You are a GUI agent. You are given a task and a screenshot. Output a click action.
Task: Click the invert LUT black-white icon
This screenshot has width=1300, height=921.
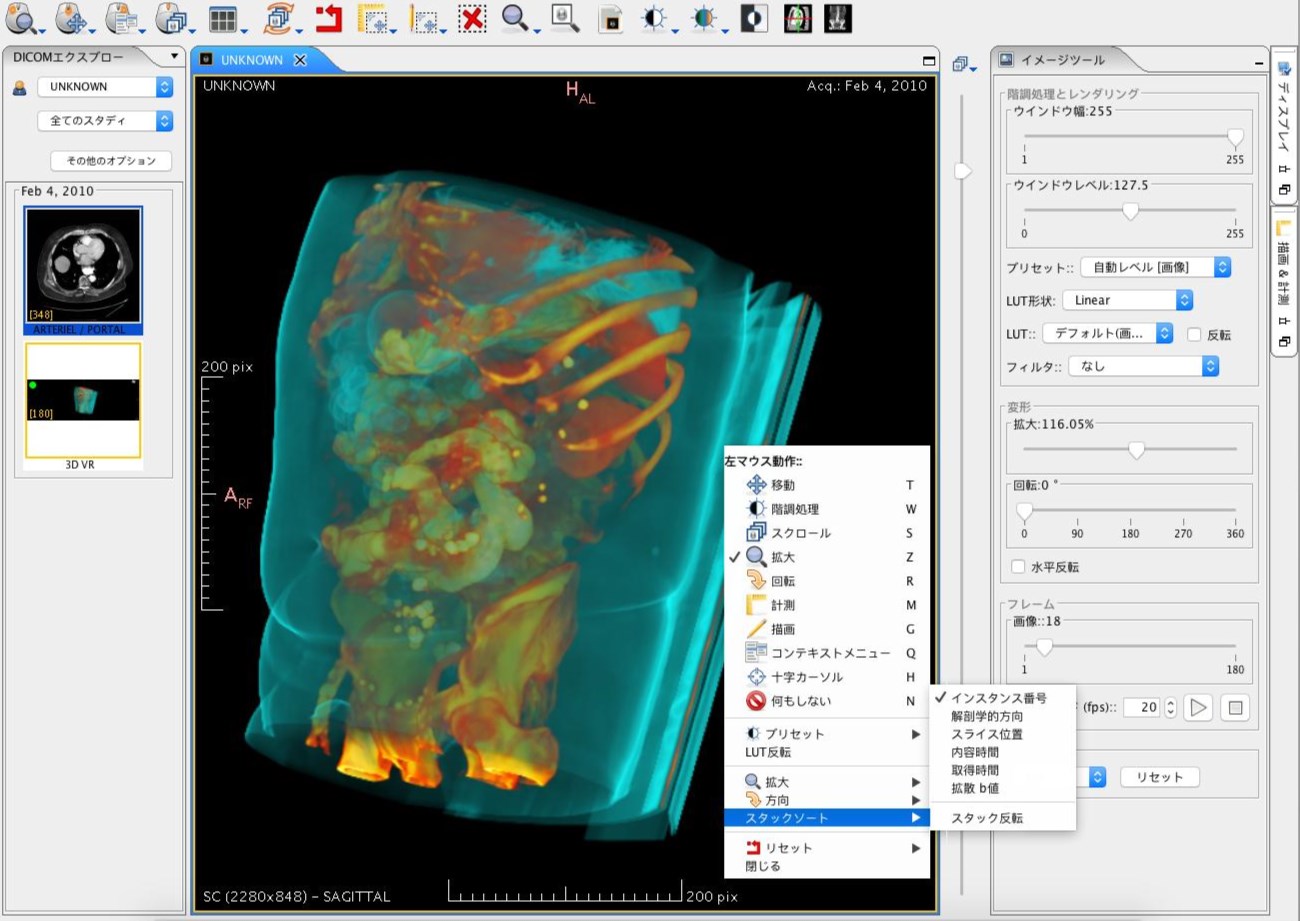pyautogui.click(x=754, y=18)
